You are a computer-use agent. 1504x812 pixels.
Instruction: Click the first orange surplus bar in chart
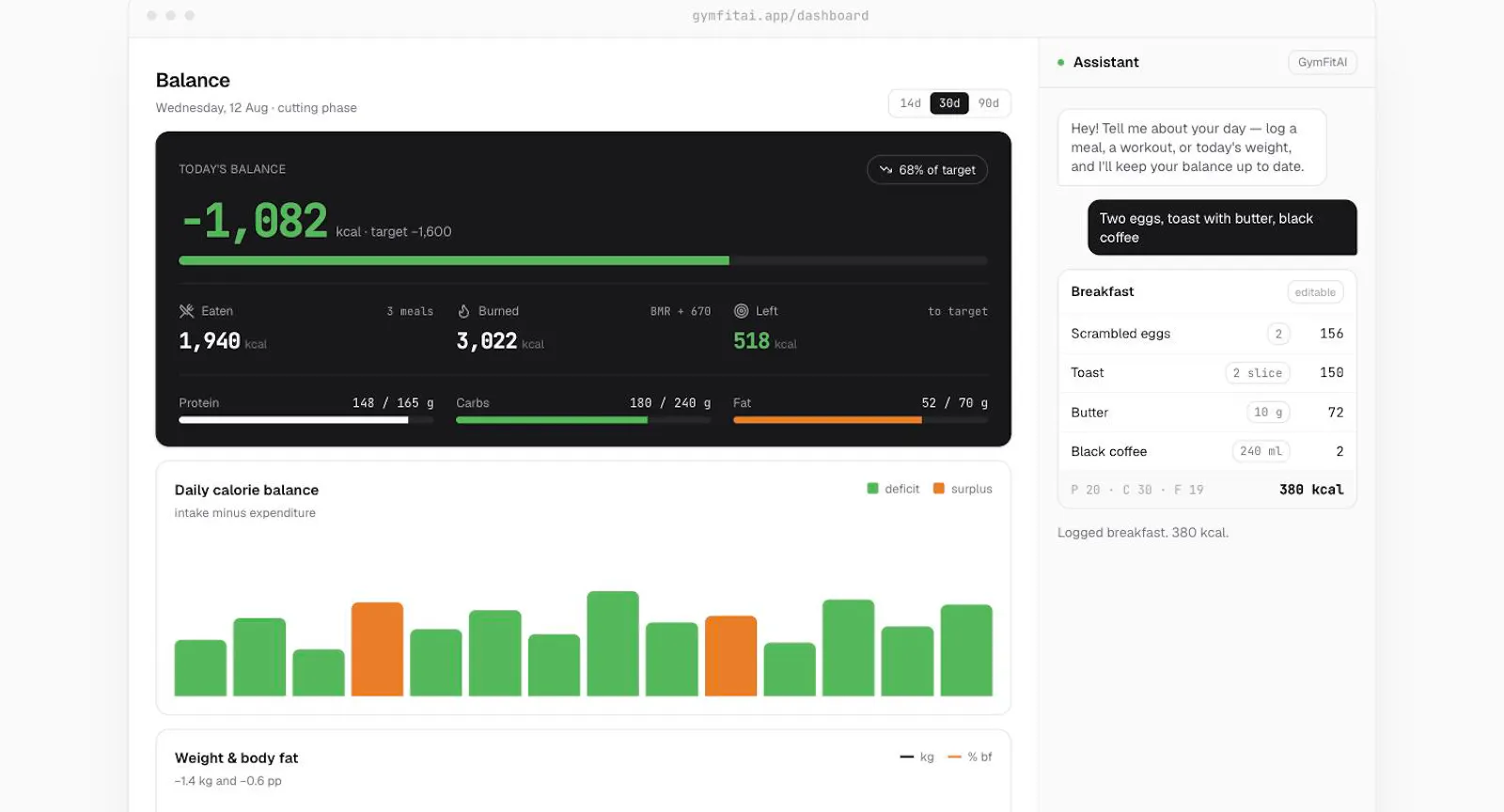377,649
